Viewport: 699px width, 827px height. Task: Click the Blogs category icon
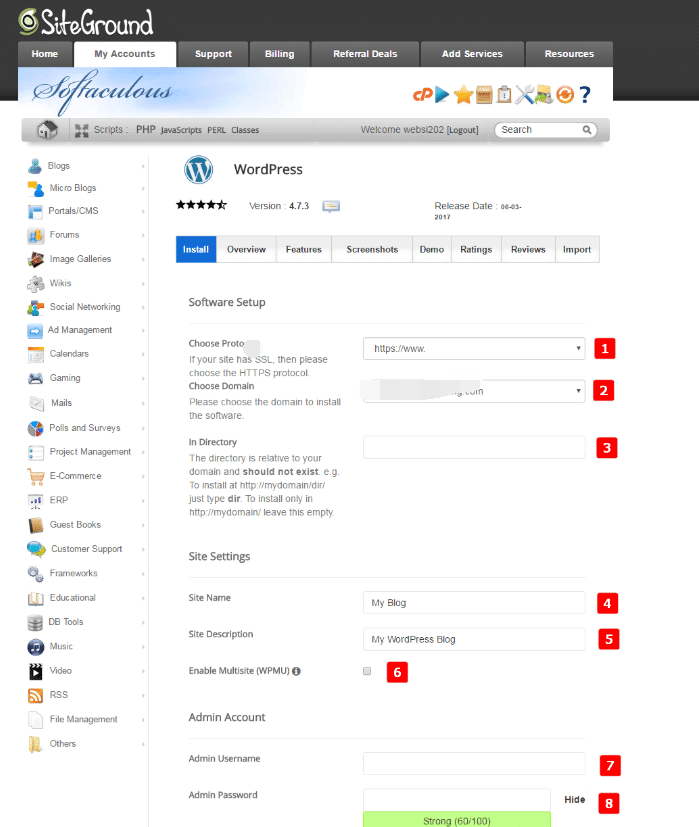(35, 166)
